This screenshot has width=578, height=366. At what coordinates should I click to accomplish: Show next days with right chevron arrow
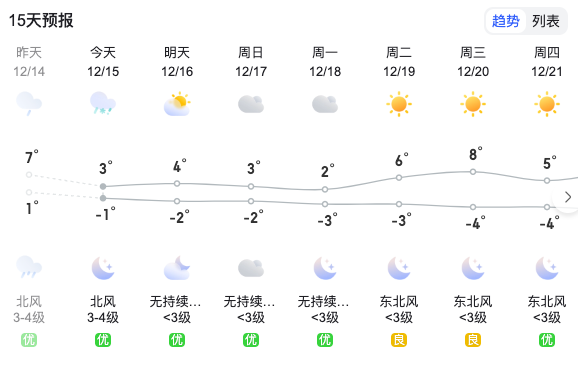pos(568,197)
